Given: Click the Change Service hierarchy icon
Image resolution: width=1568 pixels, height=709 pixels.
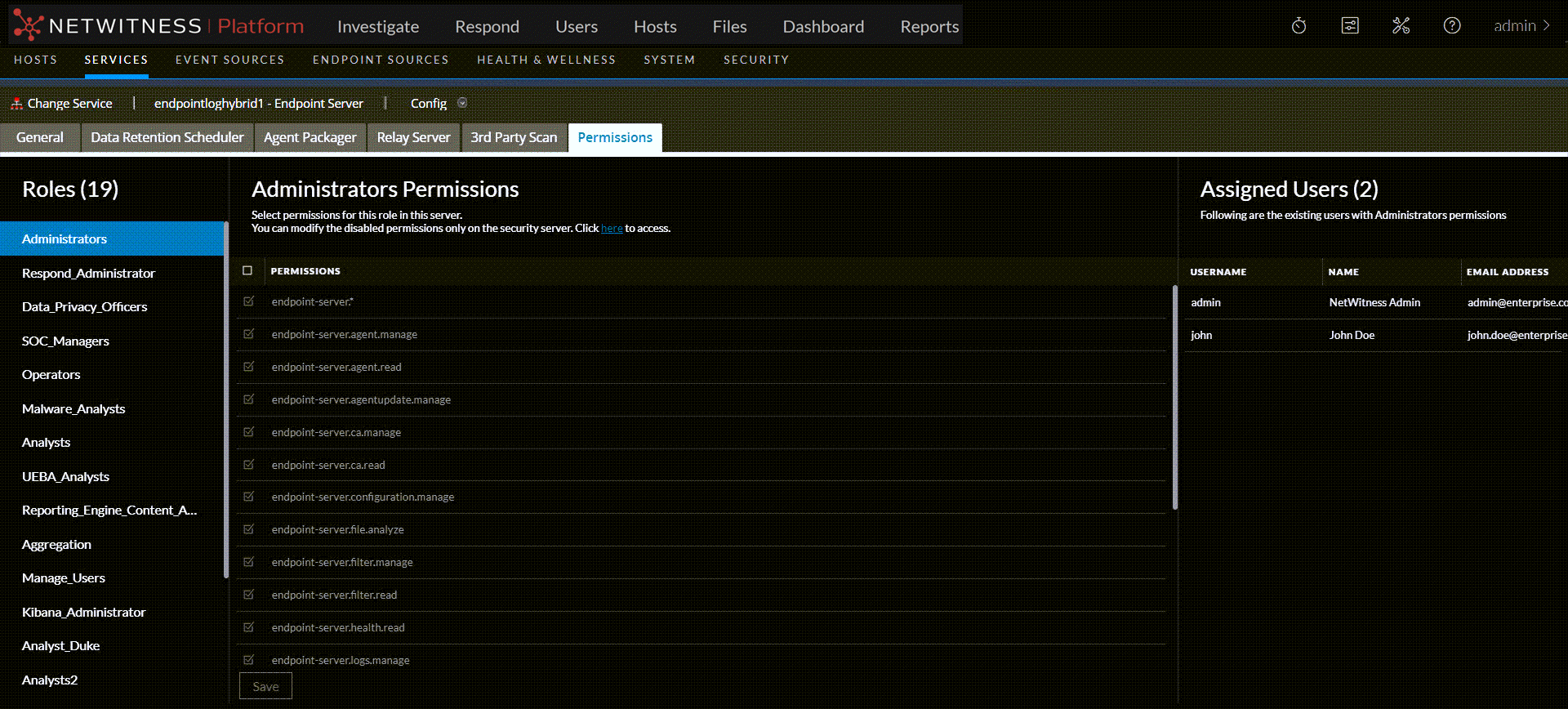Looking at the screenshot, I should (16, 104).
